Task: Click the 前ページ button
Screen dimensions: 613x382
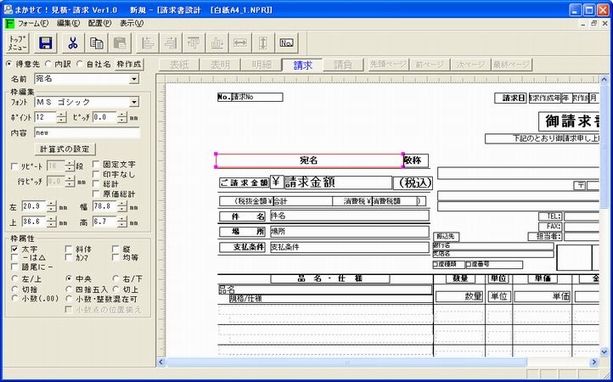Action: click(x=430, y=65)
